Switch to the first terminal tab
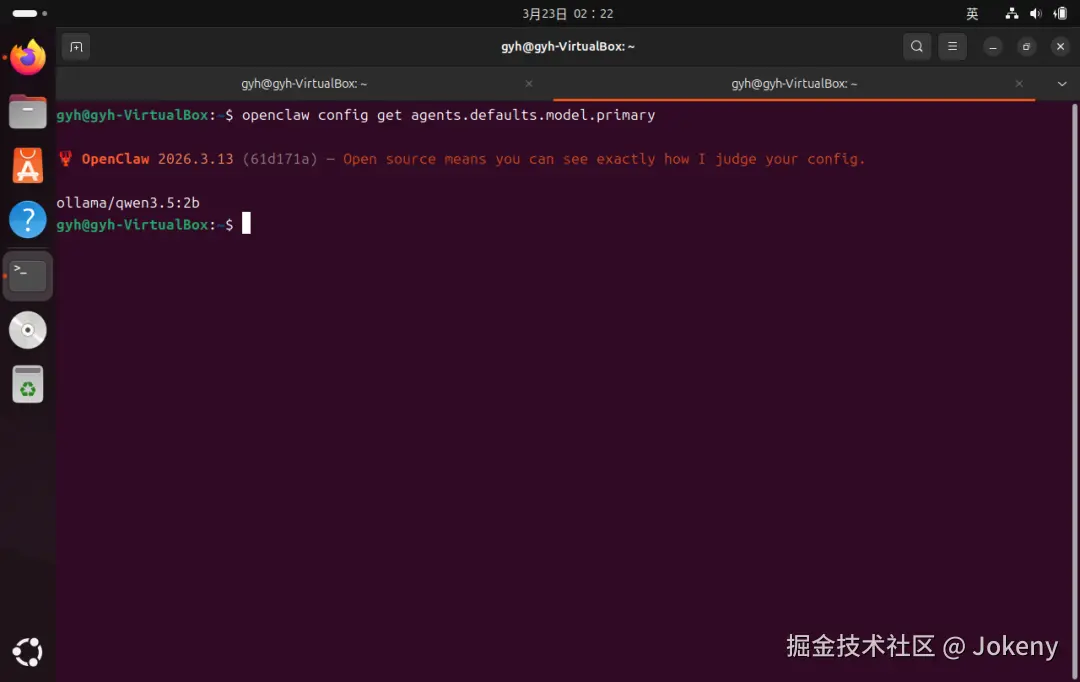 point(304,83)
